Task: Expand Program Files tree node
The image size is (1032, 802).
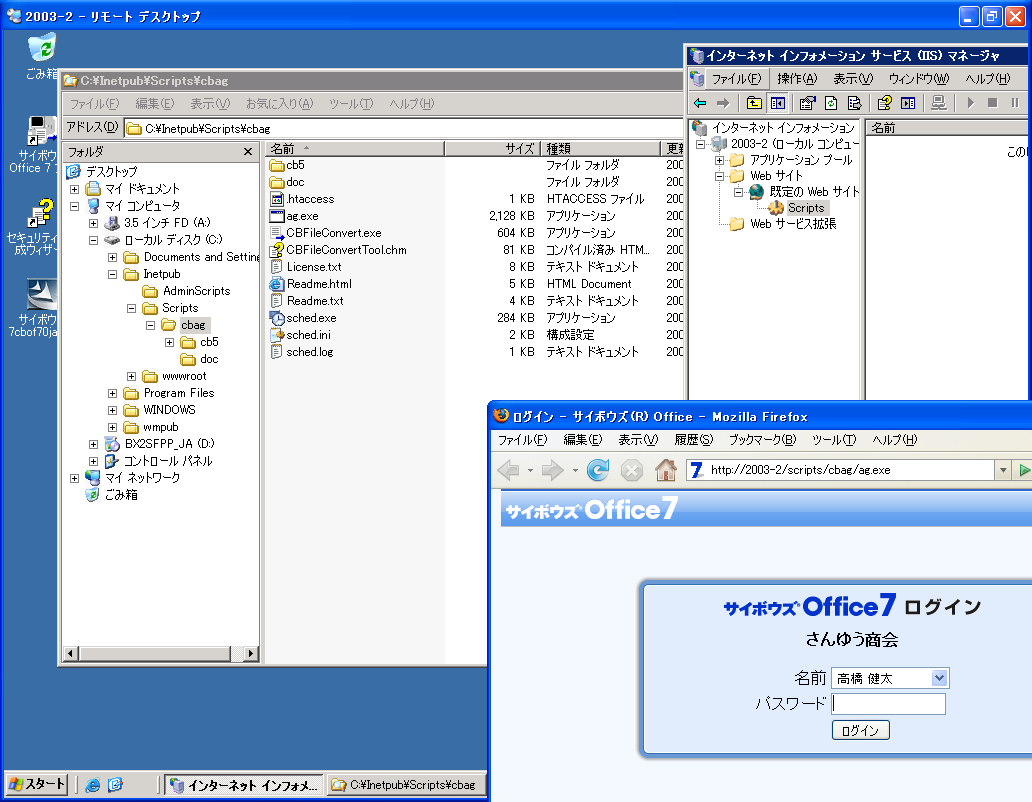Action: pyautogui.click(x=113, y=393)
